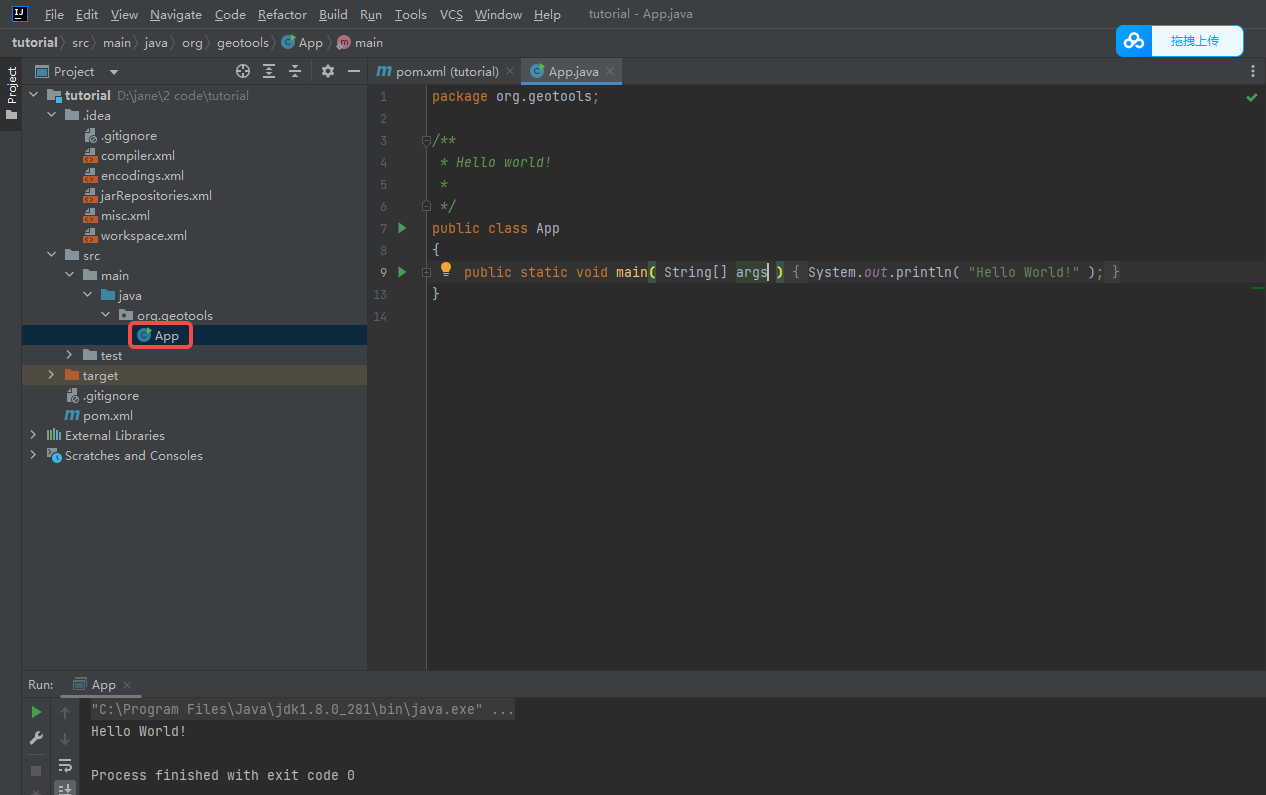The height and width of the screenshot is (795, 1266).
Task: Open the Edit menu
Action: [87, 15]
